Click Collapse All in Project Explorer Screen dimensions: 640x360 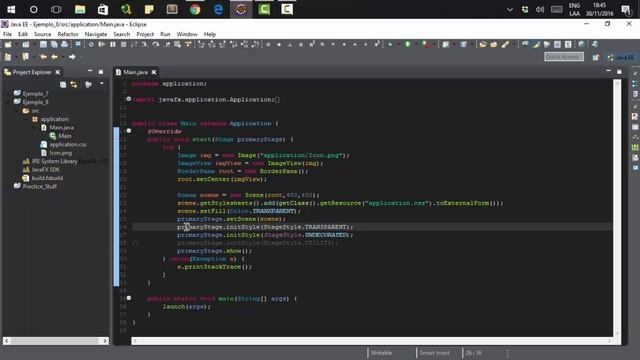point(63,84)
